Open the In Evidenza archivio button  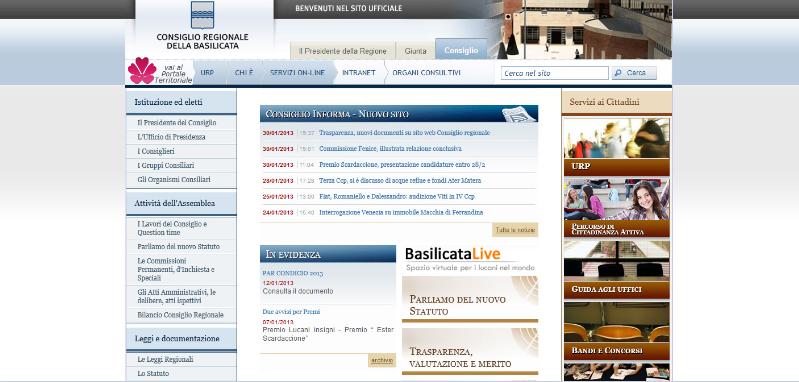coord(382,360)
